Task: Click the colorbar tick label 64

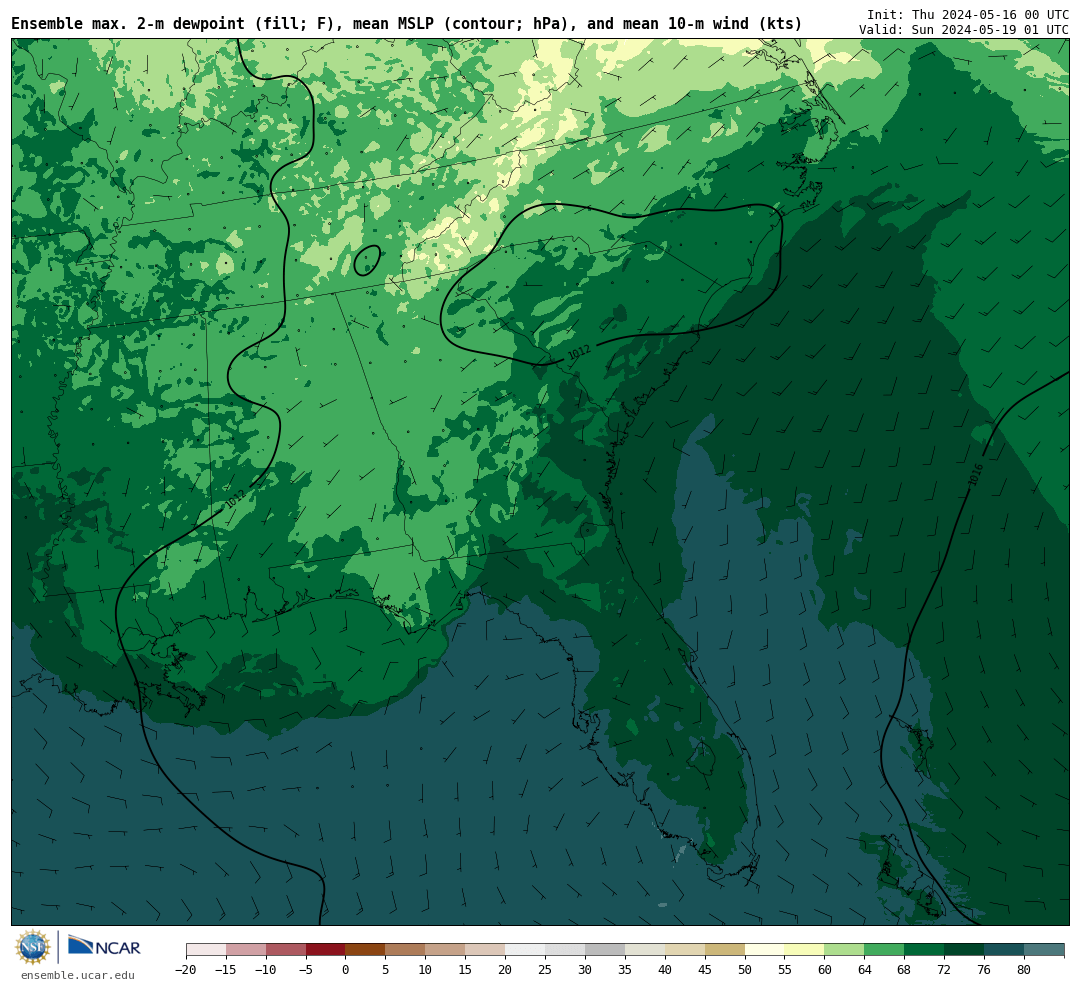Action: click(x=865, y=969)
